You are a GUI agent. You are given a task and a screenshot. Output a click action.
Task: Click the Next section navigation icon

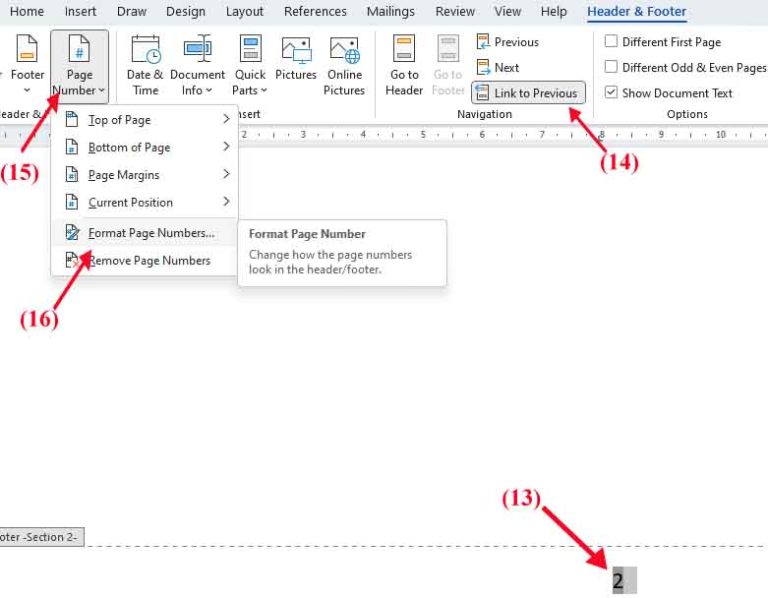tap(483, 67)
